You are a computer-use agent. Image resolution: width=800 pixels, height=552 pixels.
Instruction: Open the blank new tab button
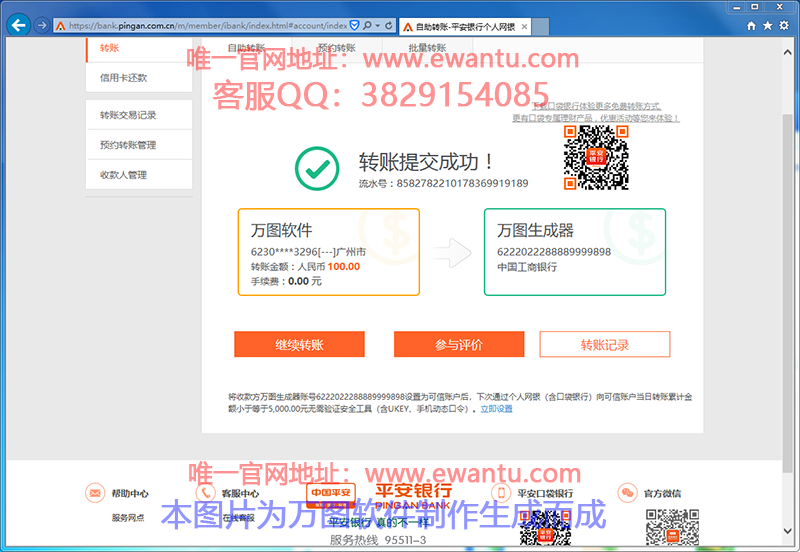(x=541, y=27)
